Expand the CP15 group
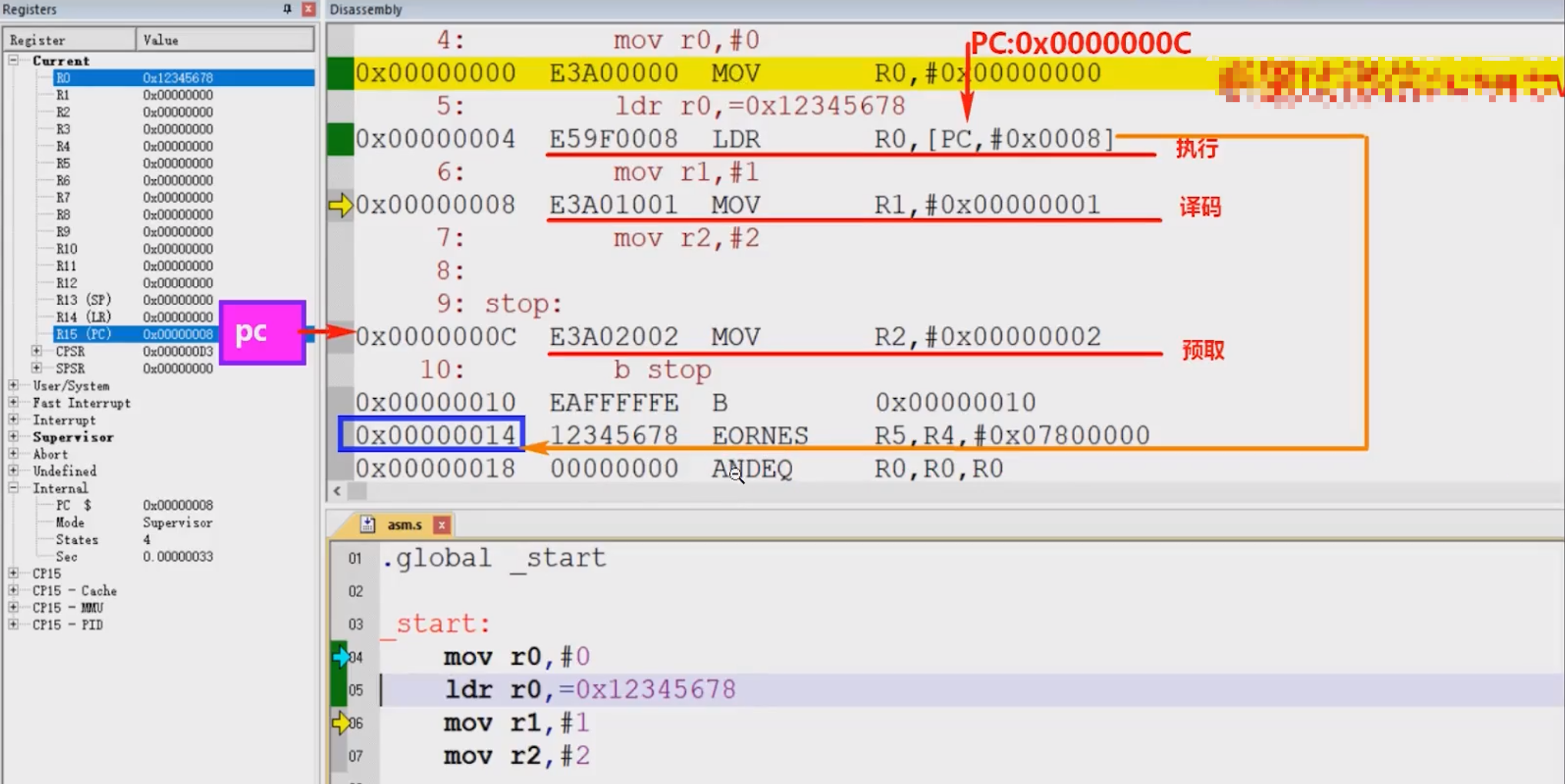The image size is (1565, 784). pyautogui.click(x=14, y=573)
